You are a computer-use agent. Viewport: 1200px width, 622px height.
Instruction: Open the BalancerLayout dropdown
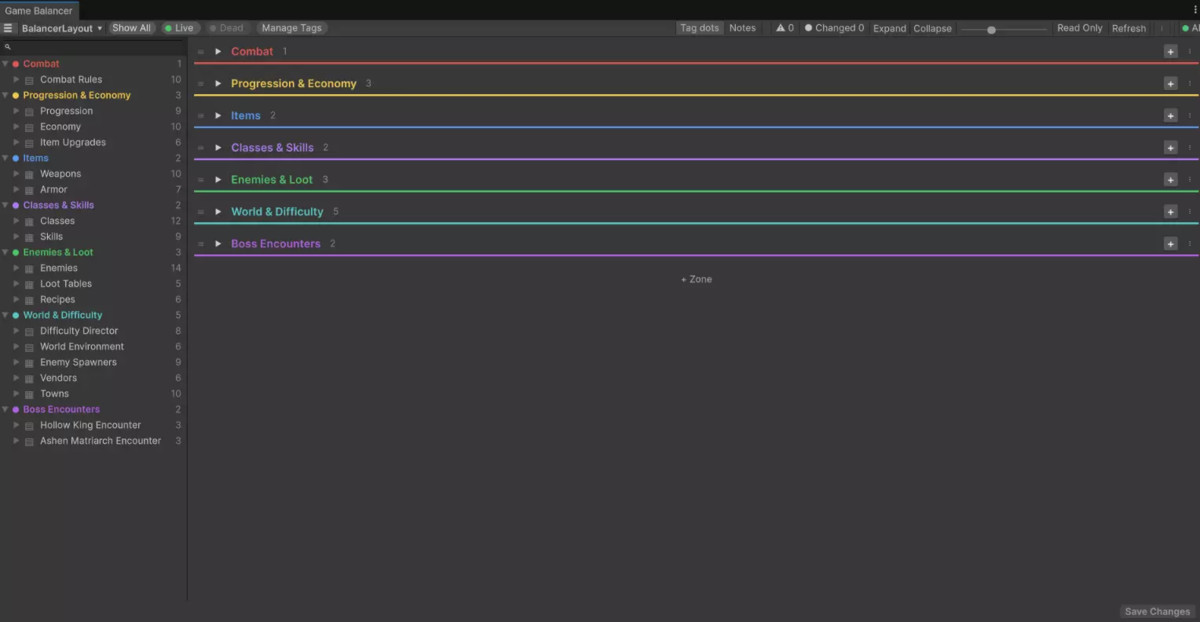[x=62, y=28]
